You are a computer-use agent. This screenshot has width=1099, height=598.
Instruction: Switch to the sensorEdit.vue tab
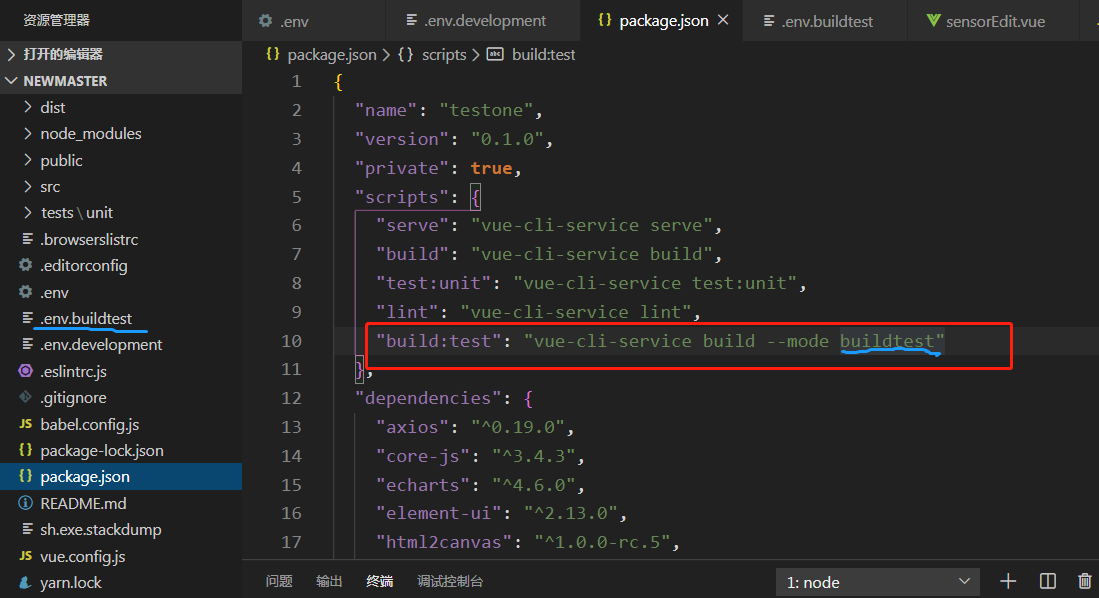tap(992, 21)
